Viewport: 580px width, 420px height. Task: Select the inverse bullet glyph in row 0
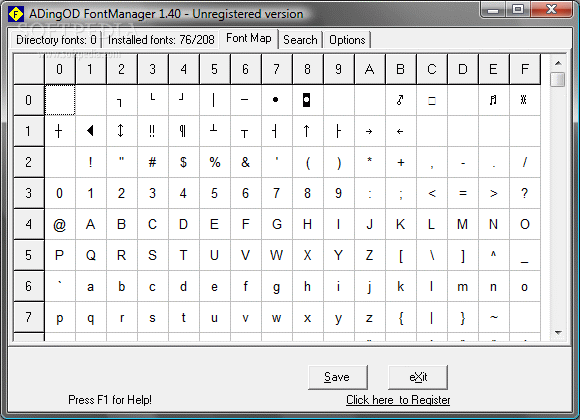coord(307,100)
